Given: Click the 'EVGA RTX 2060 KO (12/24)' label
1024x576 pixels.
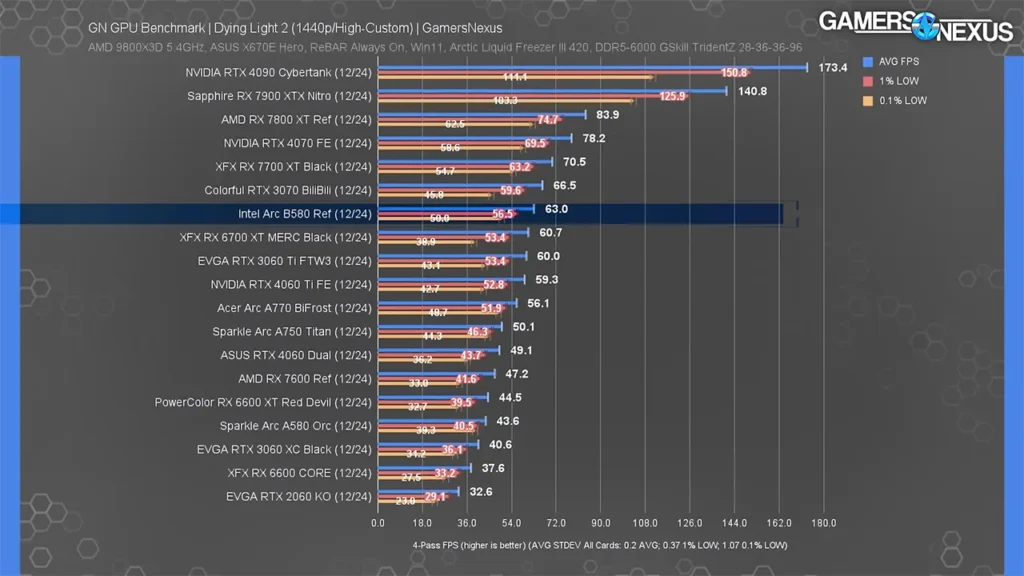Looking at the screenshot, I should click(x=299, y=496).
